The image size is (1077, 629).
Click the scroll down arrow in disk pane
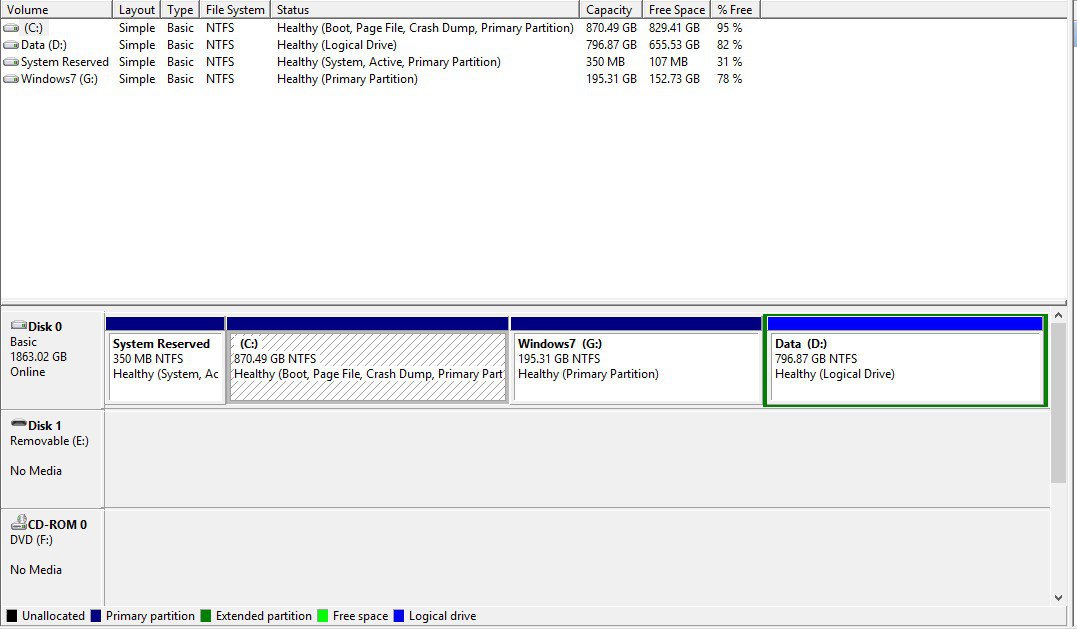click(x=1059, y=597)
